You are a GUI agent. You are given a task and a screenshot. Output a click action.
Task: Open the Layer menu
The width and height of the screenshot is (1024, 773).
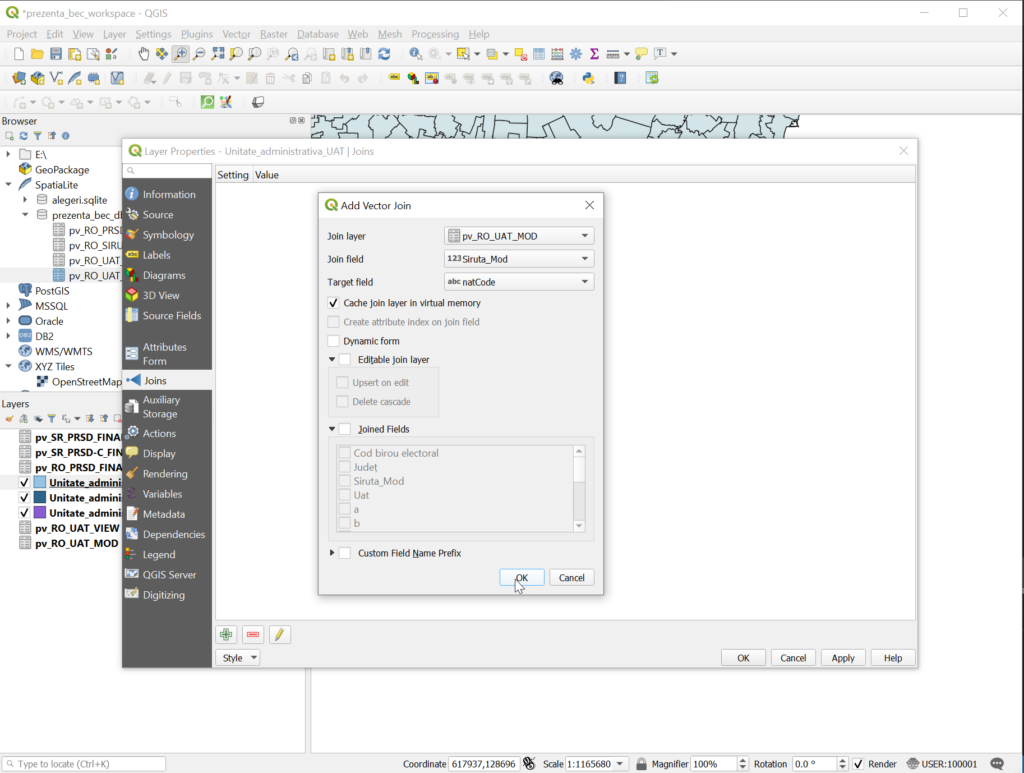coord(114,34)
